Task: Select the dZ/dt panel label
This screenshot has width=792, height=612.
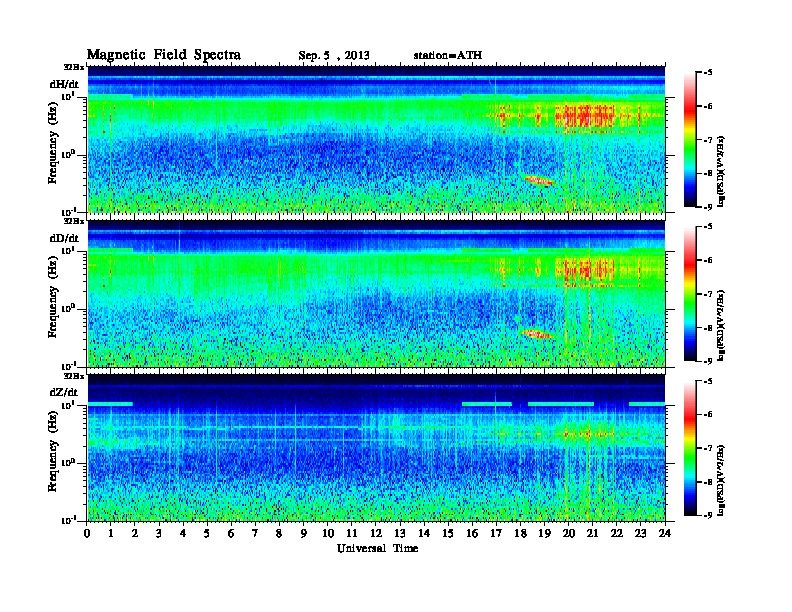Action: 64,392
